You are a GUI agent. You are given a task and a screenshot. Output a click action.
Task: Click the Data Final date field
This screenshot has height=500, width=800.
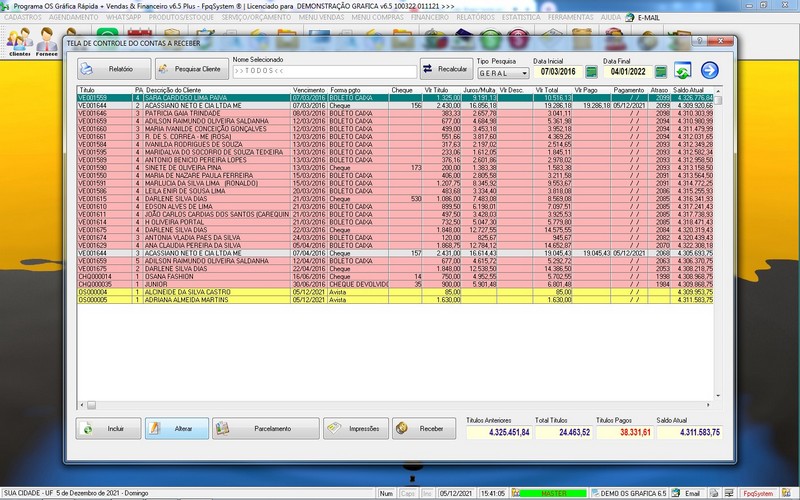[x=628, y=72]
